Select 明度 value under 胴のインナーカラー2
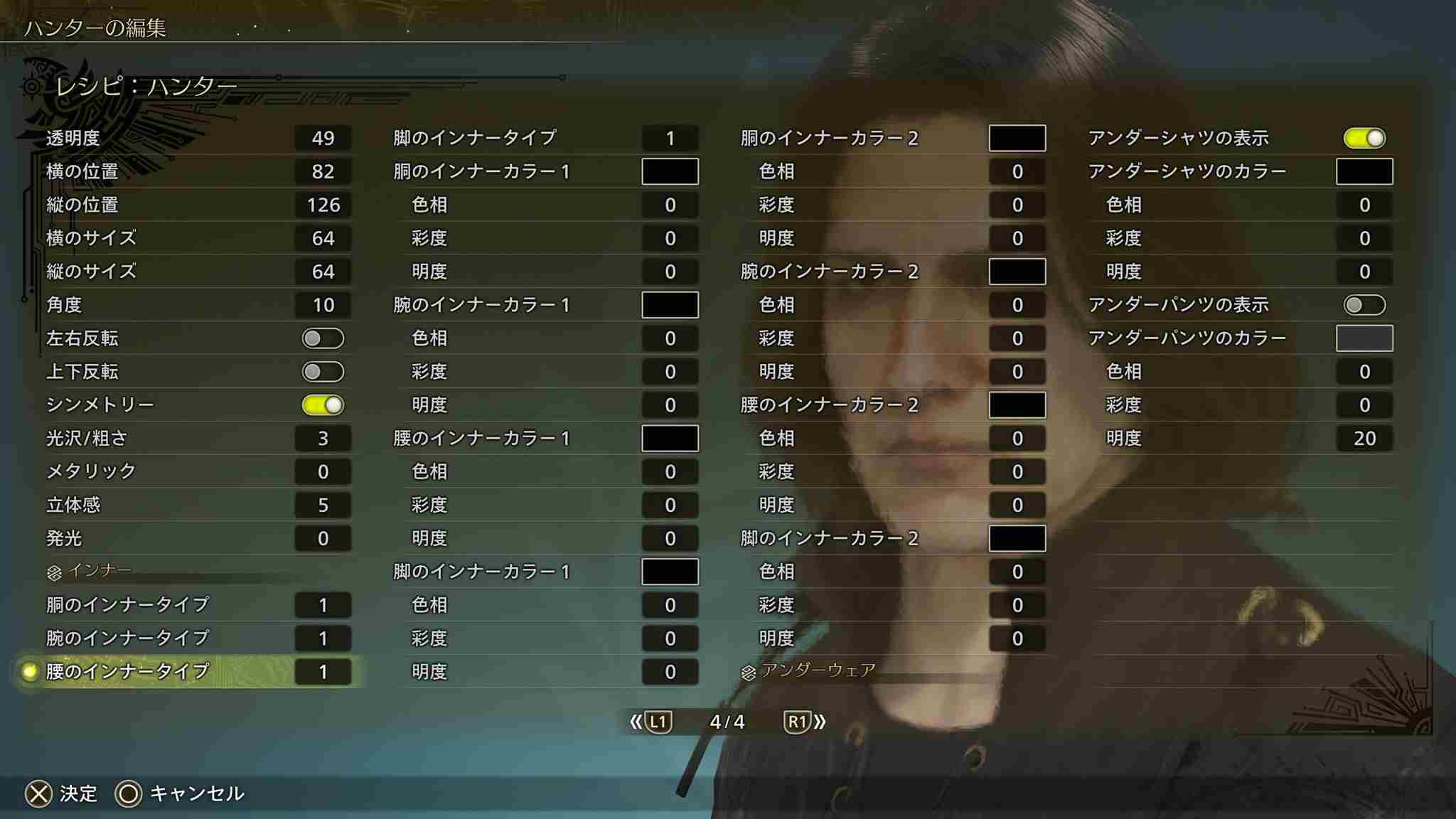Viewport: 1456px width, 819px height. [1017, 238]
